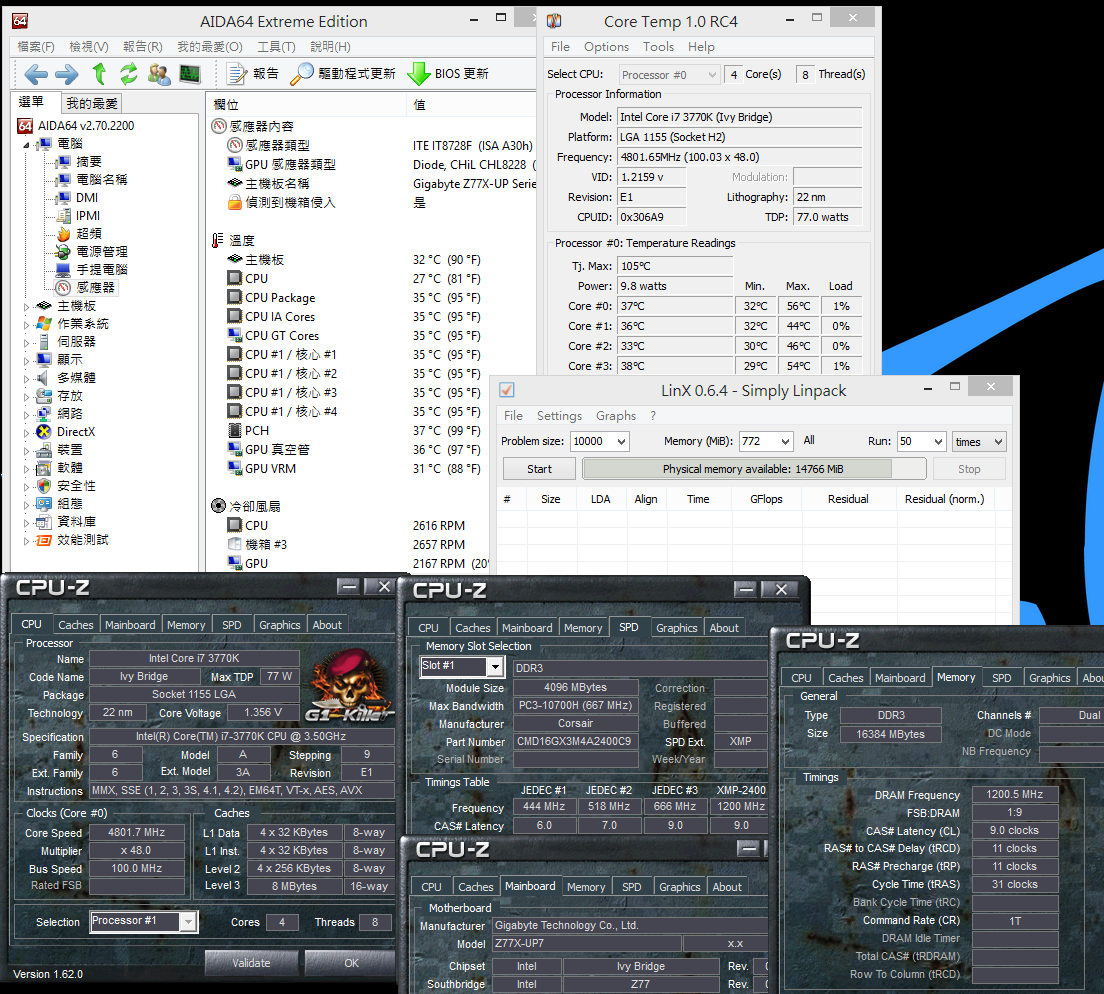Click LinX physical memory available progress bar
Screen dimensions: 1104x994
tap(753, 469)
